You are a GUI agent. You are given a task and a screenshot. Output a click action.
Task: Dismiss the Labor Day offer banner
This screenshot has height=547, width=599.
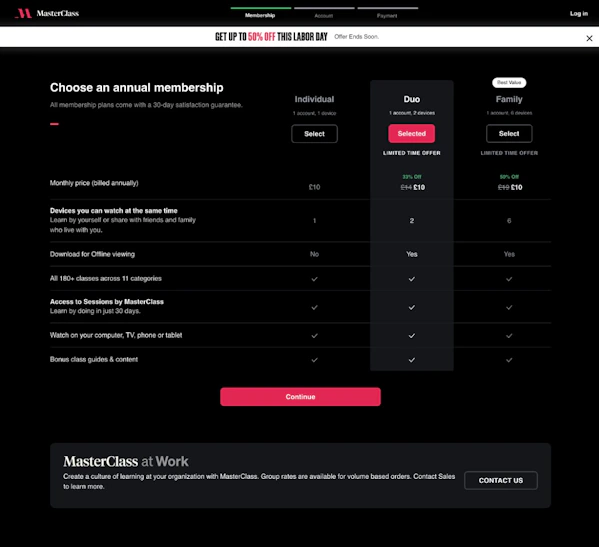pyautogui.click(x=589, y=38)
